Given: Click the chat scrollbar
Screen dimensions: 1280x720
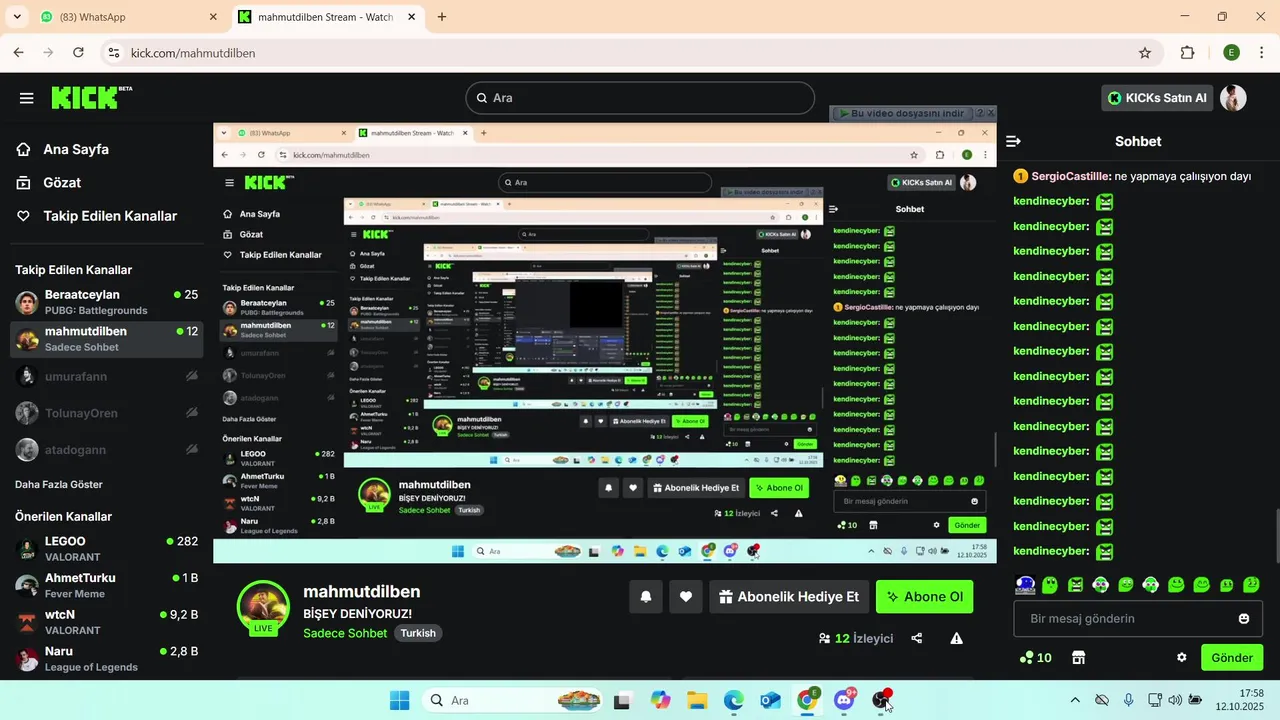Looking at the screenshot, I should point(1276,535).
